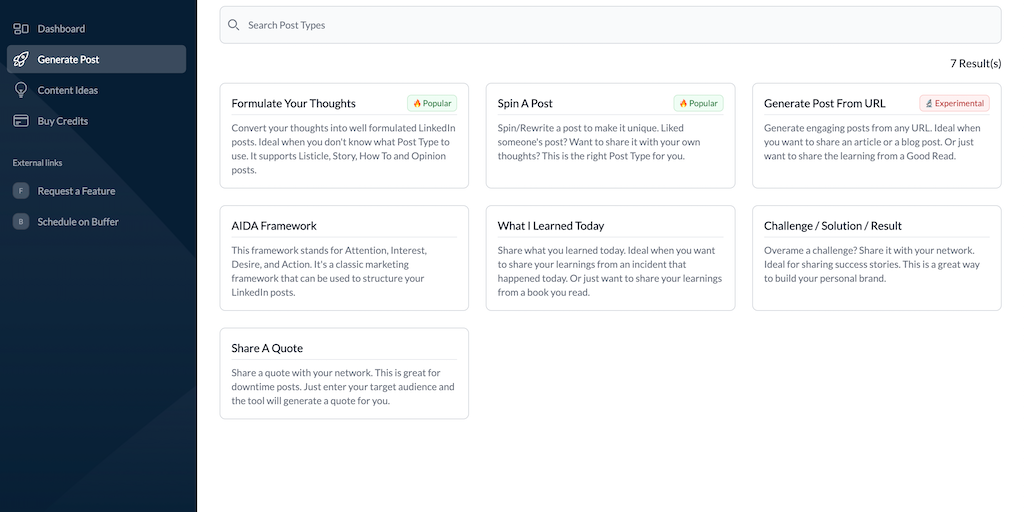Go to Content Ideas in sidebar

coord(68,90)
